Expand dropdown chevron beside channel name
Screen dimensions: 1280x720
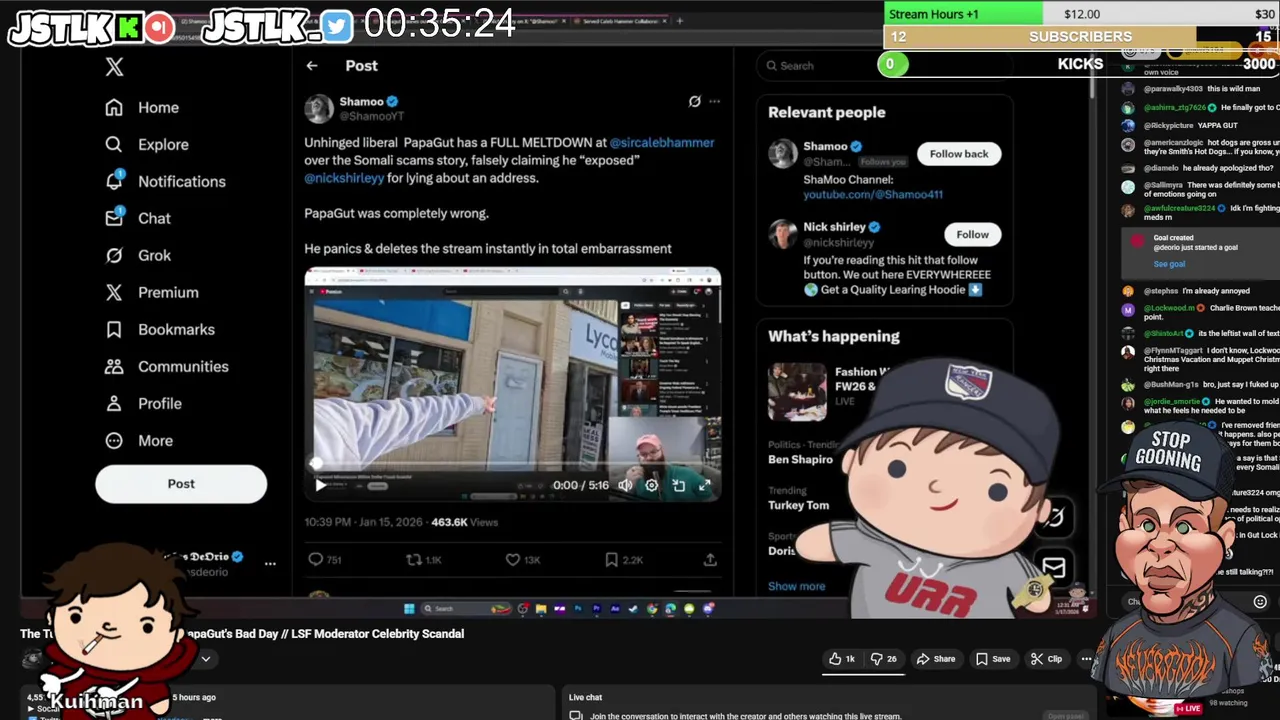pyautogui.click(x=205, y=659)
